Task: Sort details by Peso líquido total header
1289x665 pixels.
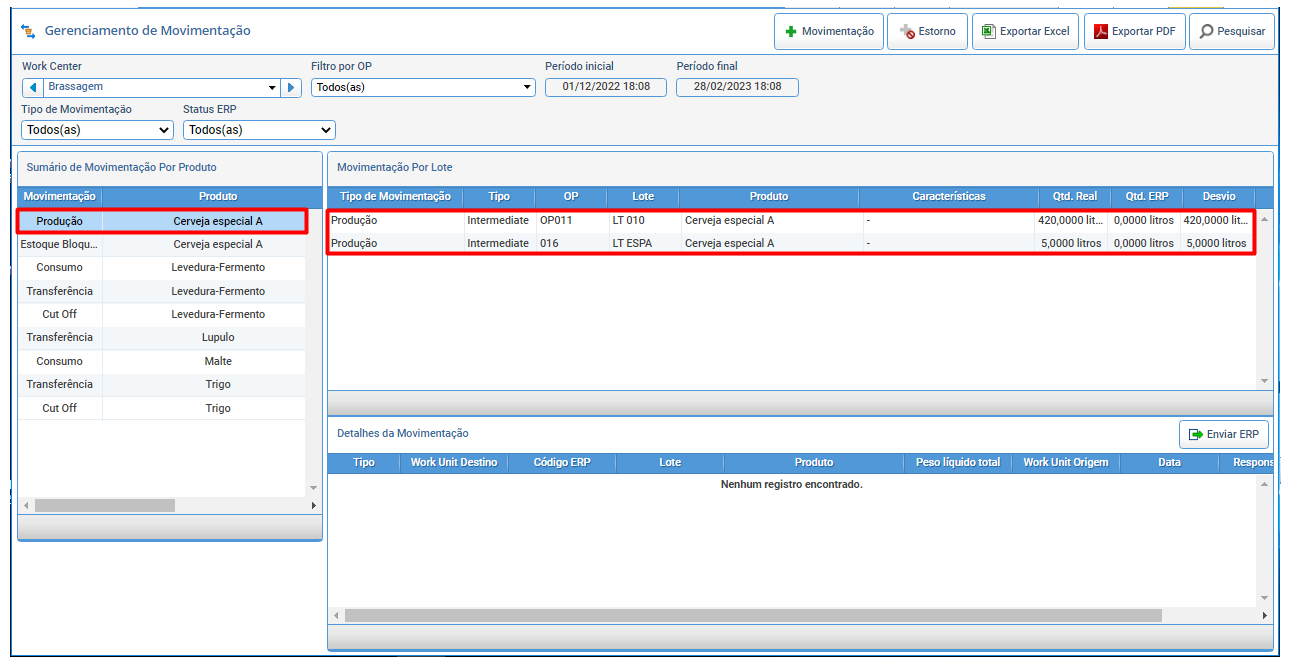Action: (x=958, y=462)
